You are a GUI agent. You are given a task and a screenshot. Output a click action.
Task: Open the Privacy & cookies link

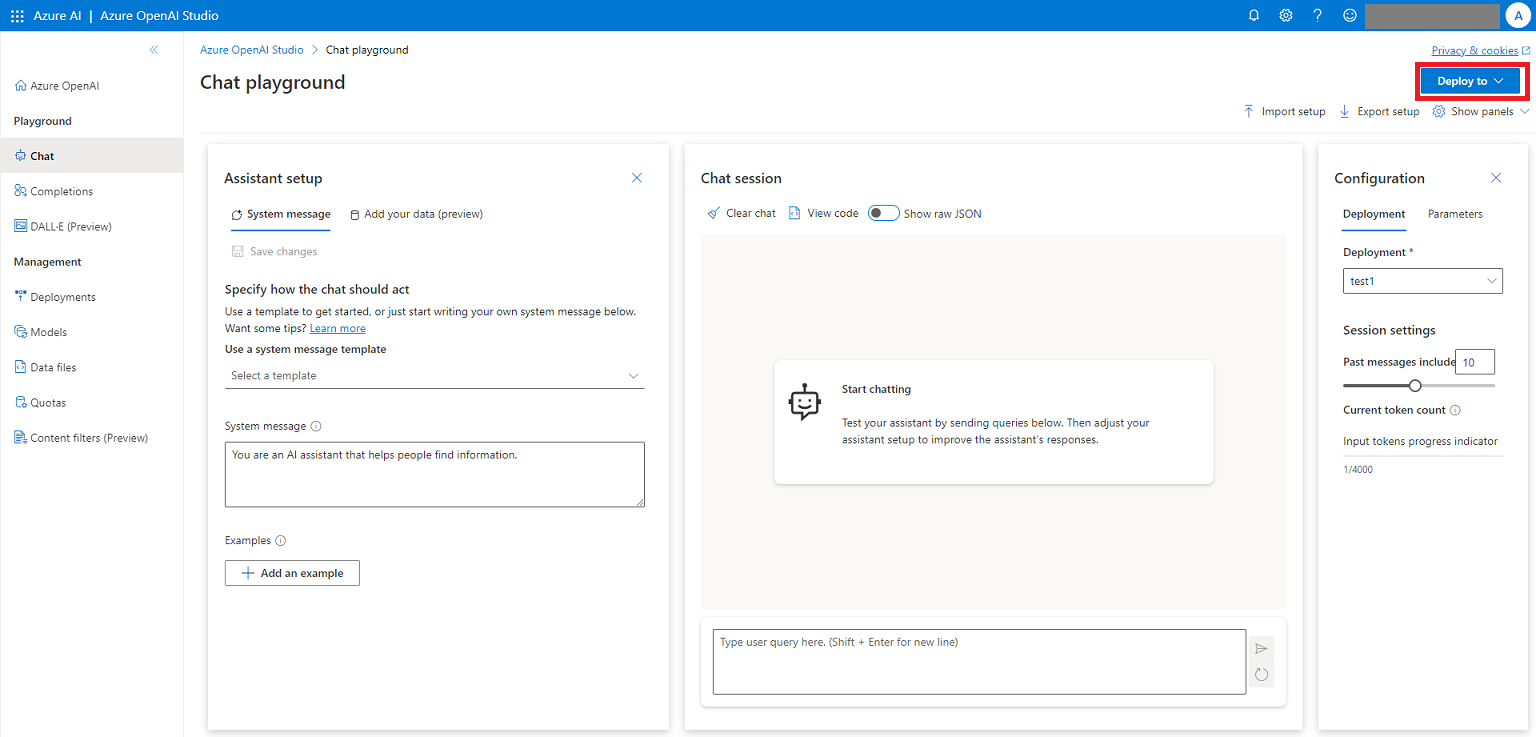click(1474, 50)
